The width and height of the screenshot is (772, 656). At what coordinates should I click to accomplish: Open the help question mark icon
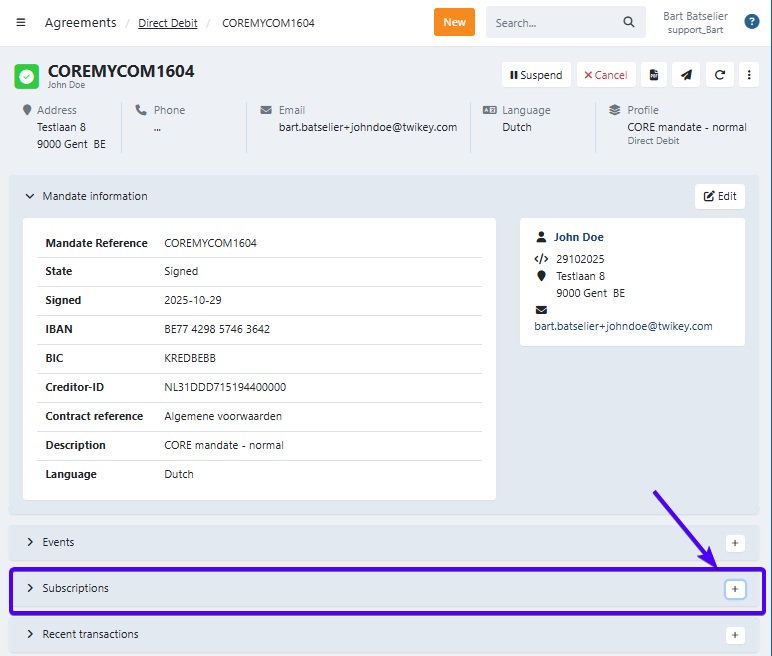(751, 22)
